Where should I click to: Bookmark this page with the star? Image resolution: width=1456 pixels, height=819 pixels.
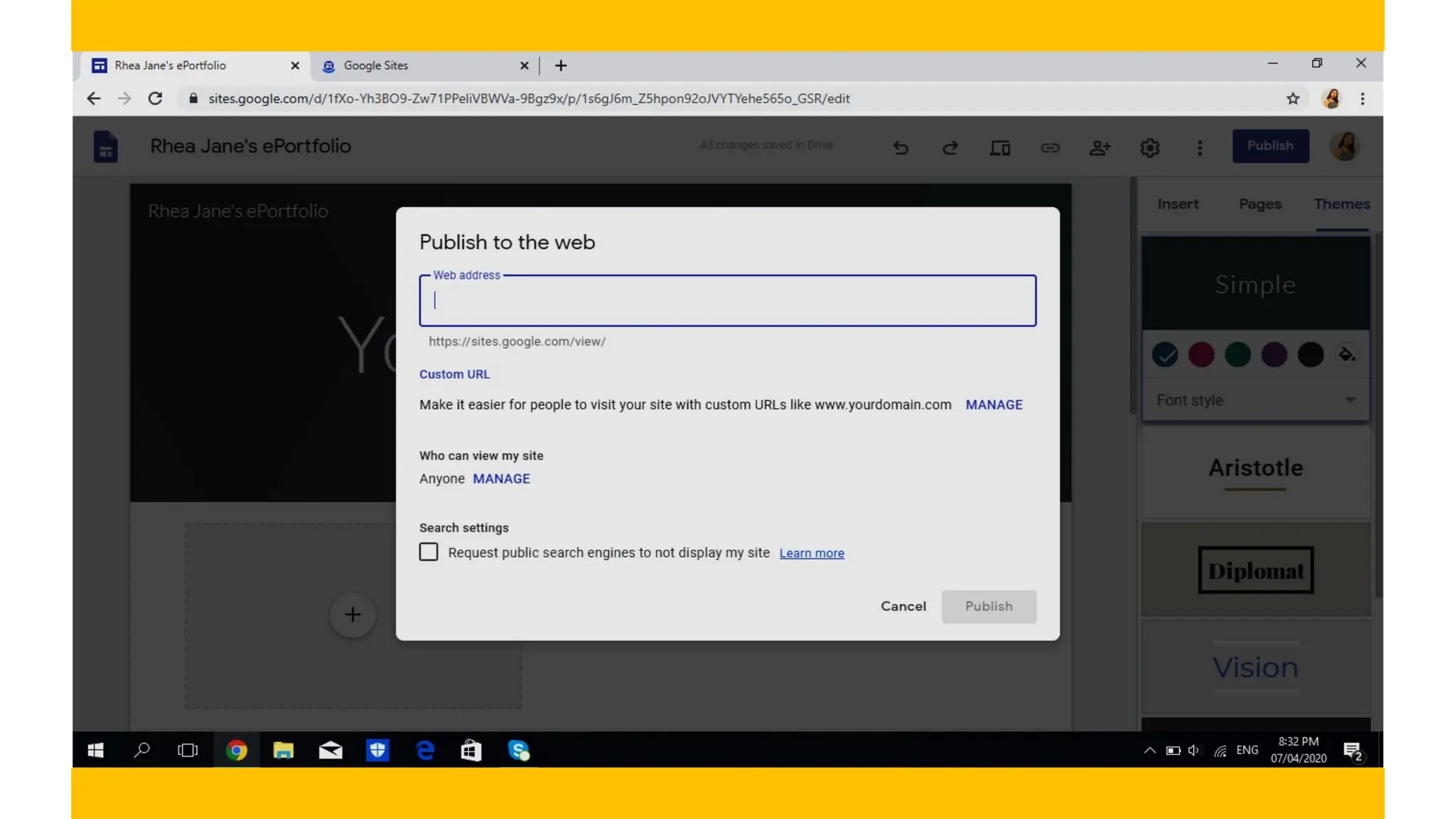click(x=1292, y=99)
